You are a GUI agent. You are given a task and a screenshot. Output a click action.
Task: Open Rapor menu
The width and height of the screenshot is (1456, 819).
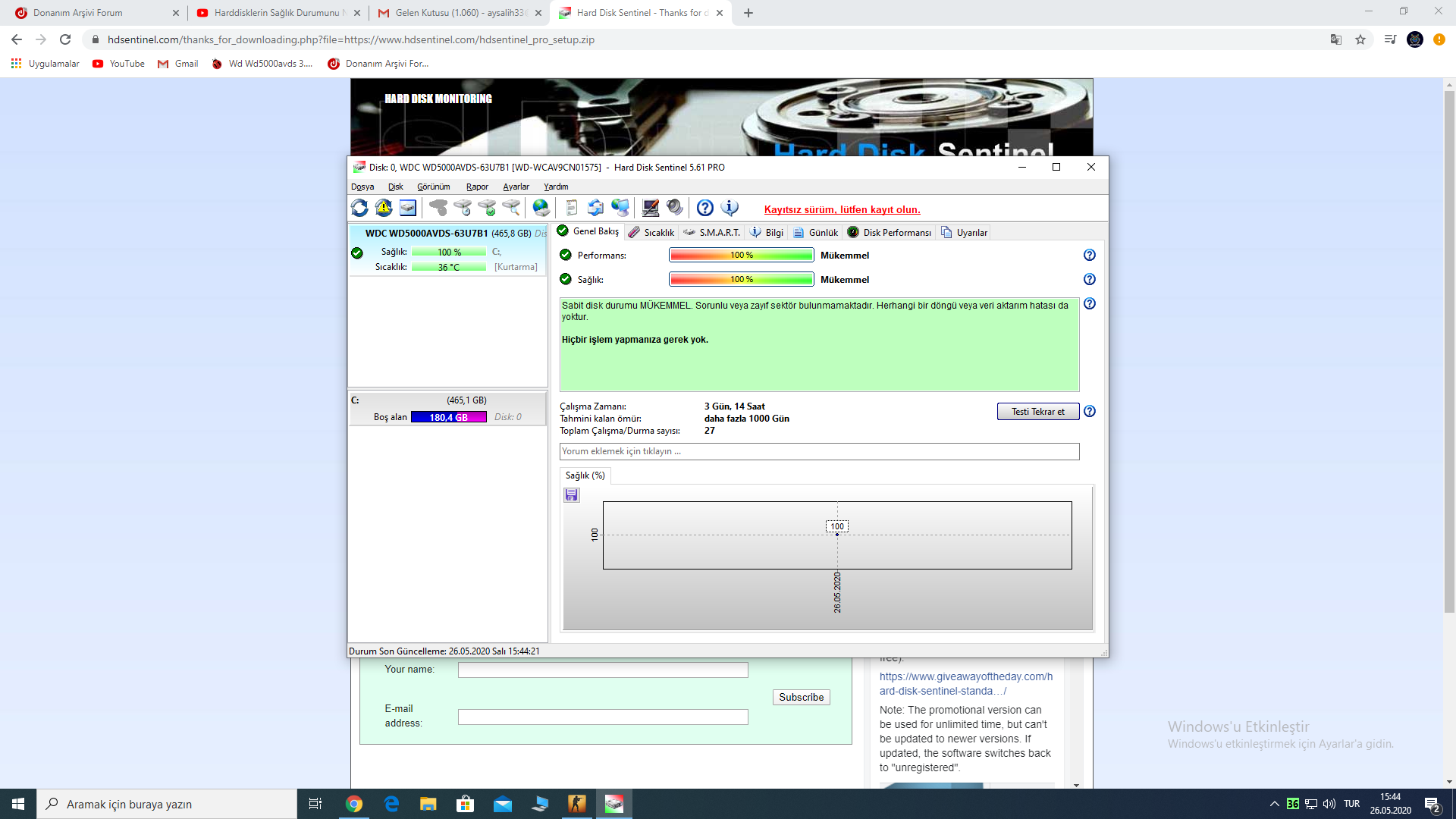(x=477, y=187)
